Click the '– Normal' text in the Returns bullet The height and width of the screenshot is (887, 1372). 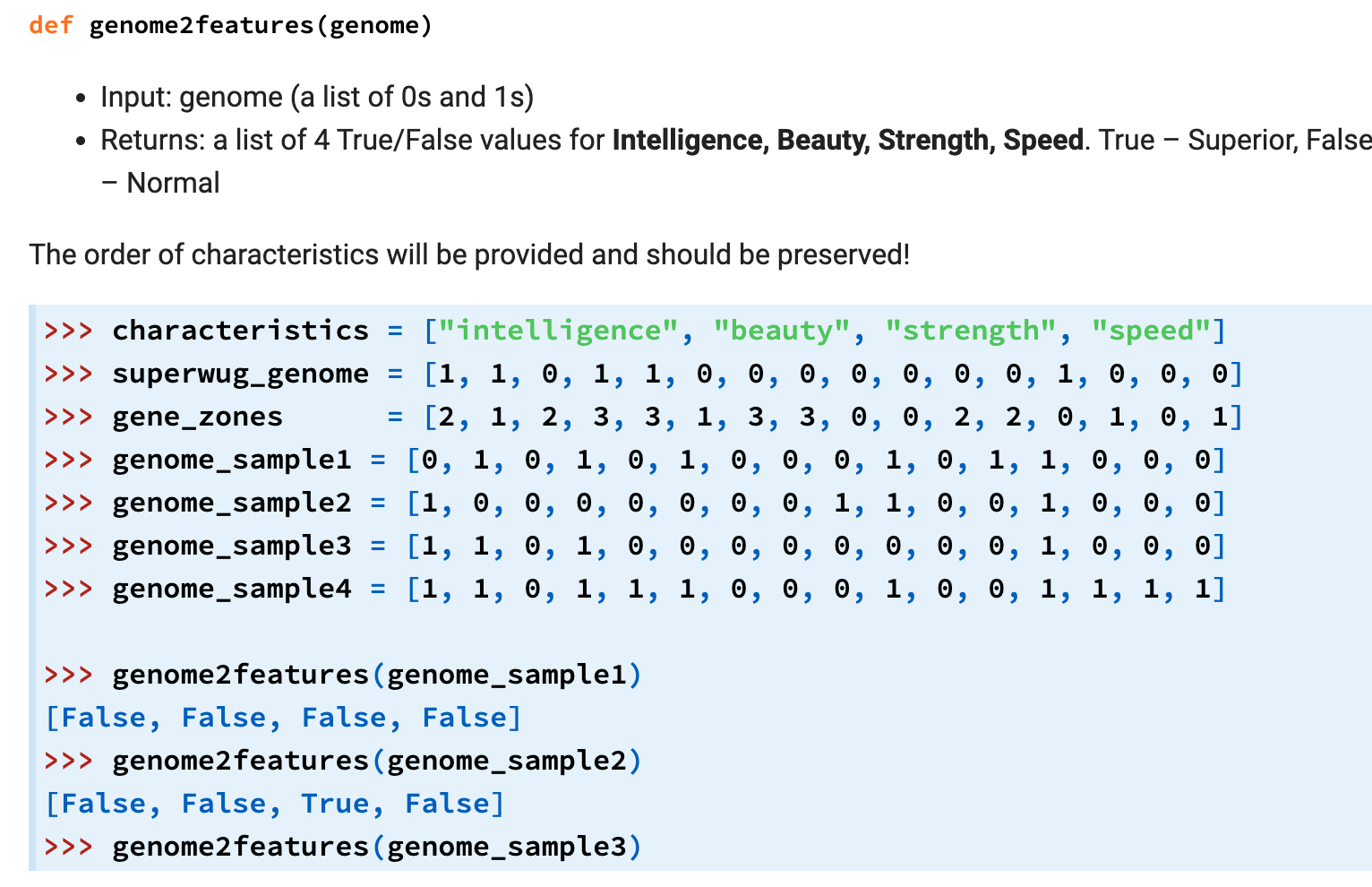pyautogui.click(x=160, y=183)
